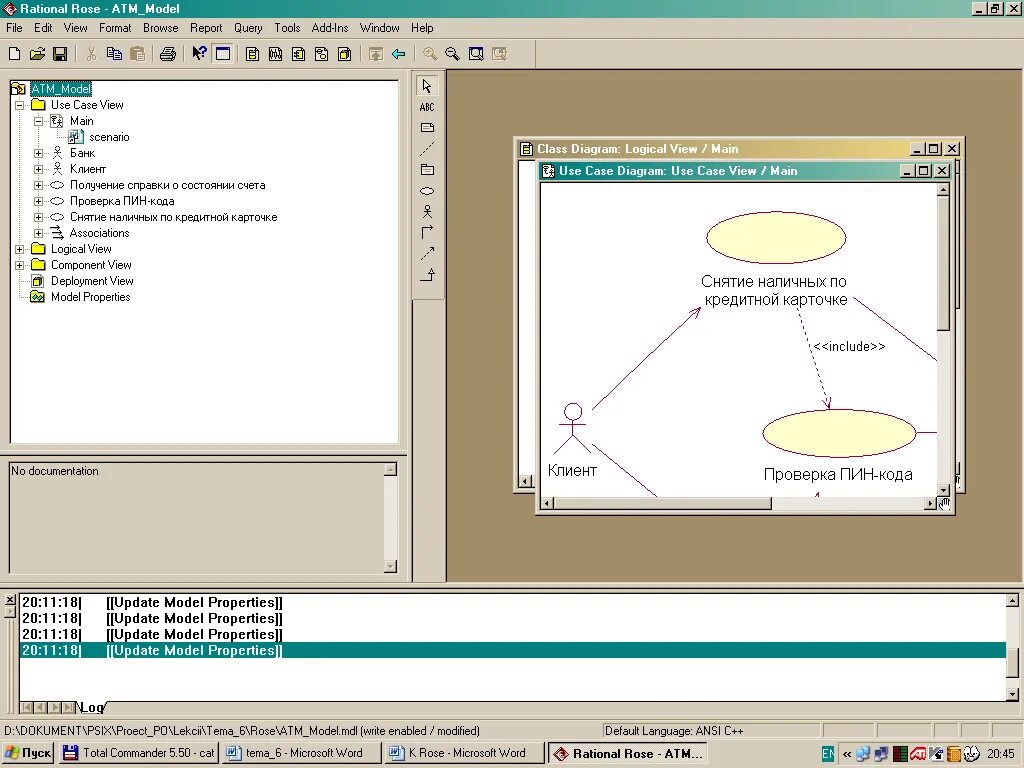
Task: Select the Package tool in toolbox
Action: (x=427, y=170)
